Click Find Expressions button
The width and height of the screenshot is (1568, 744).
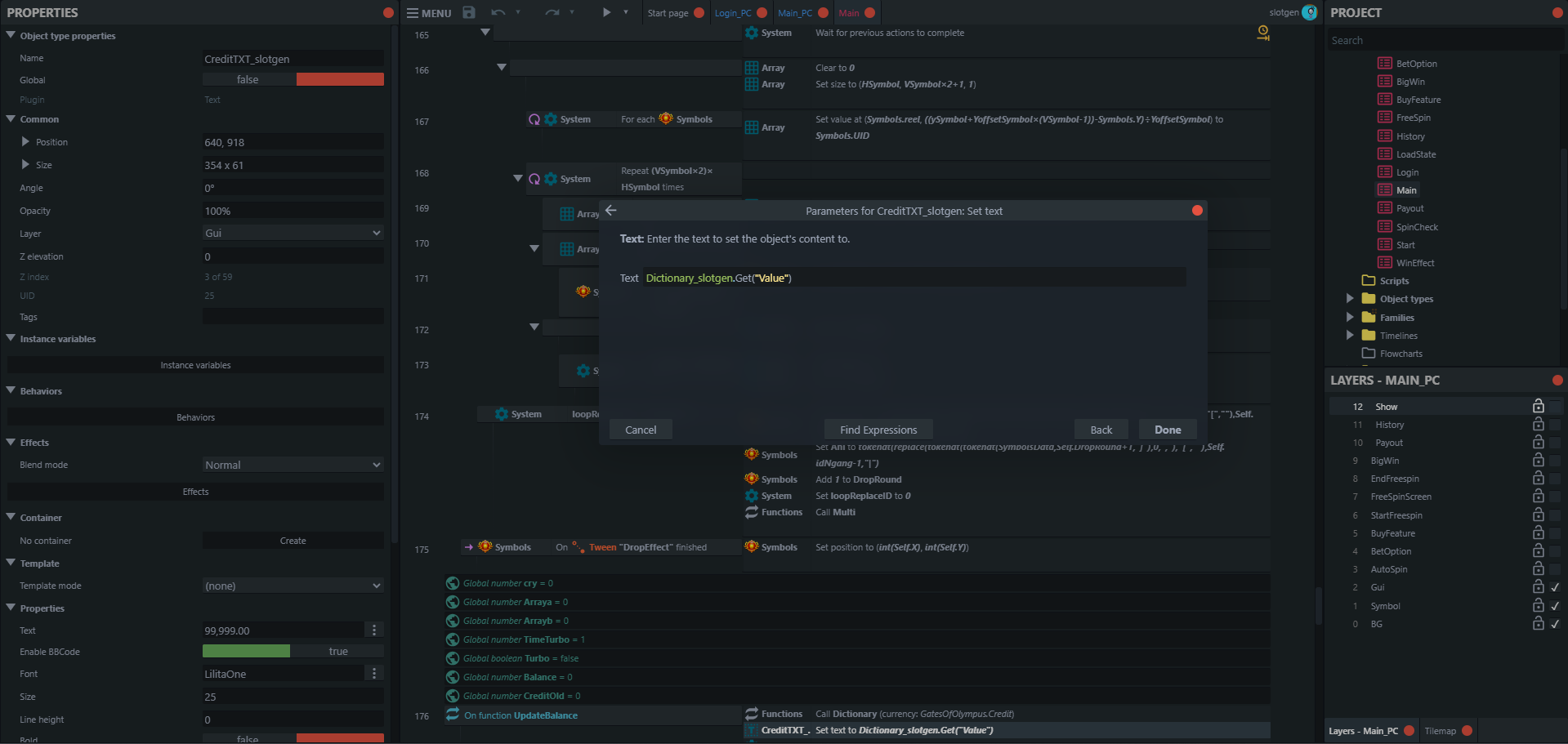point(878,430)
